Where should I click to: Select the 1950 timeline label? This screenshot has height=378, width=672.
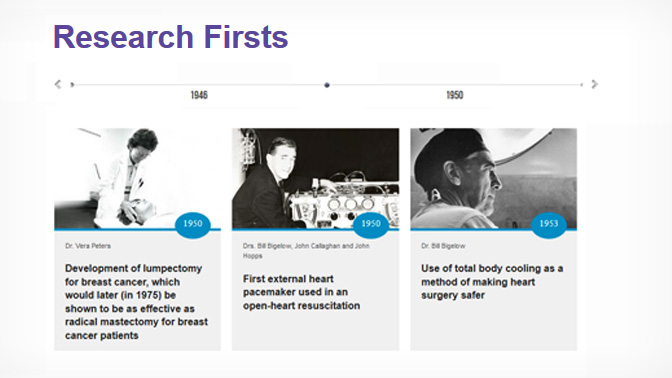455,95
